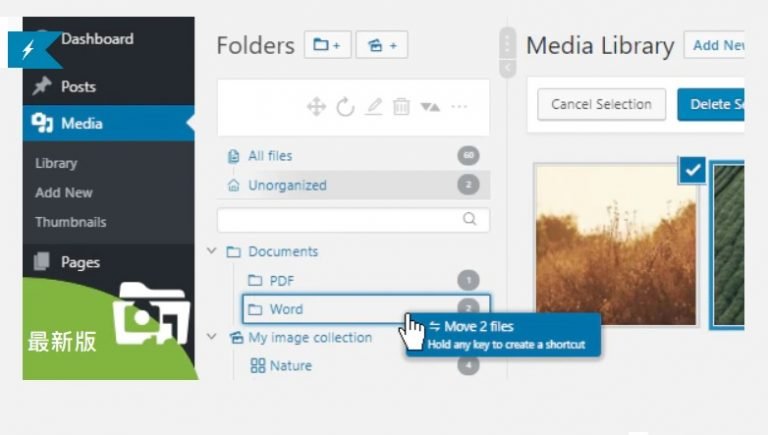Viewport: 768px width, 435px height.
Task: Uncheck the selected field photo checkmark
Action: click(693, 170)
